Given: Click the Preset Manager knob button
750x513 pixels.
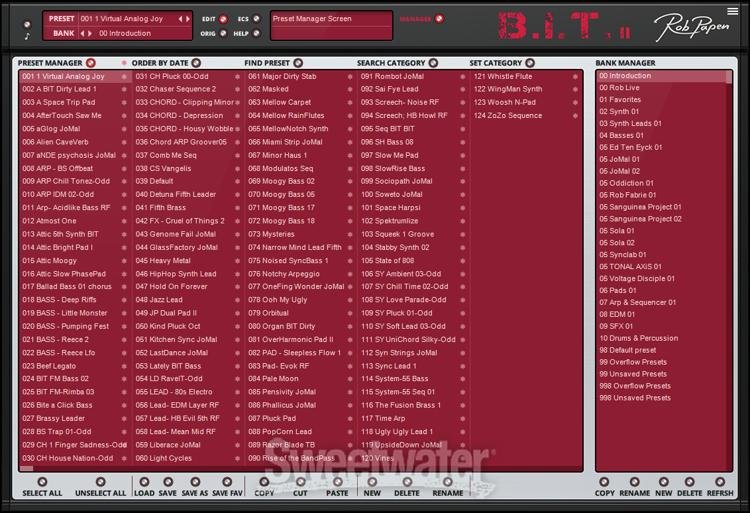Looking at the screenshot, I should pyautogui.click(x=90, y=63).
